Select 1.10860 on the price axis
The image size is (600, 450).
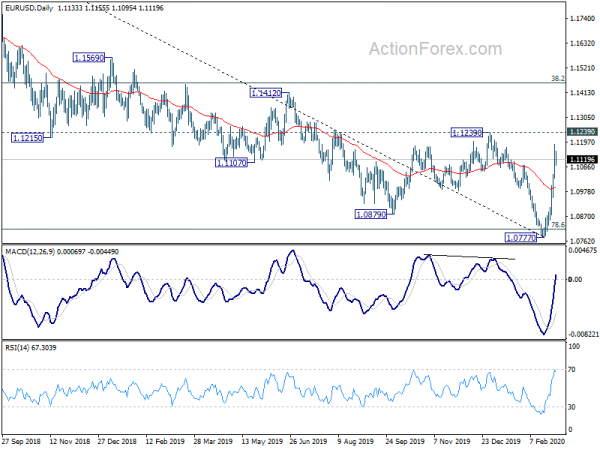(x=582, y=167)
